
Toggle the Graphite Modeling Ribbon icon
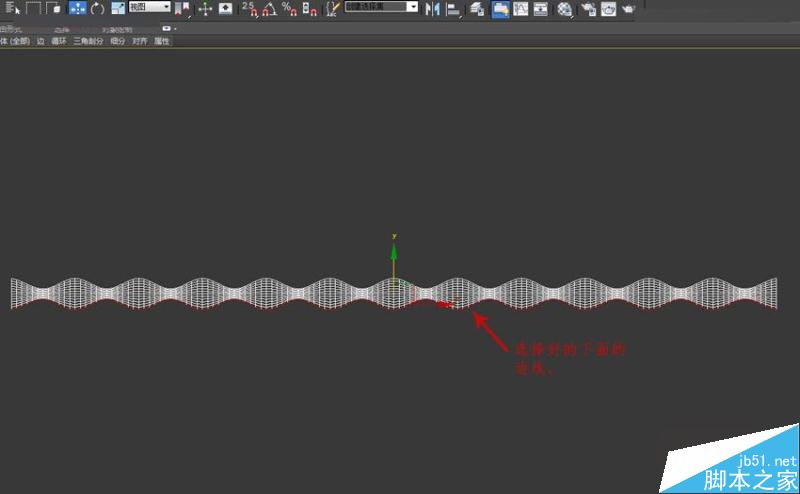pos(501,9)
